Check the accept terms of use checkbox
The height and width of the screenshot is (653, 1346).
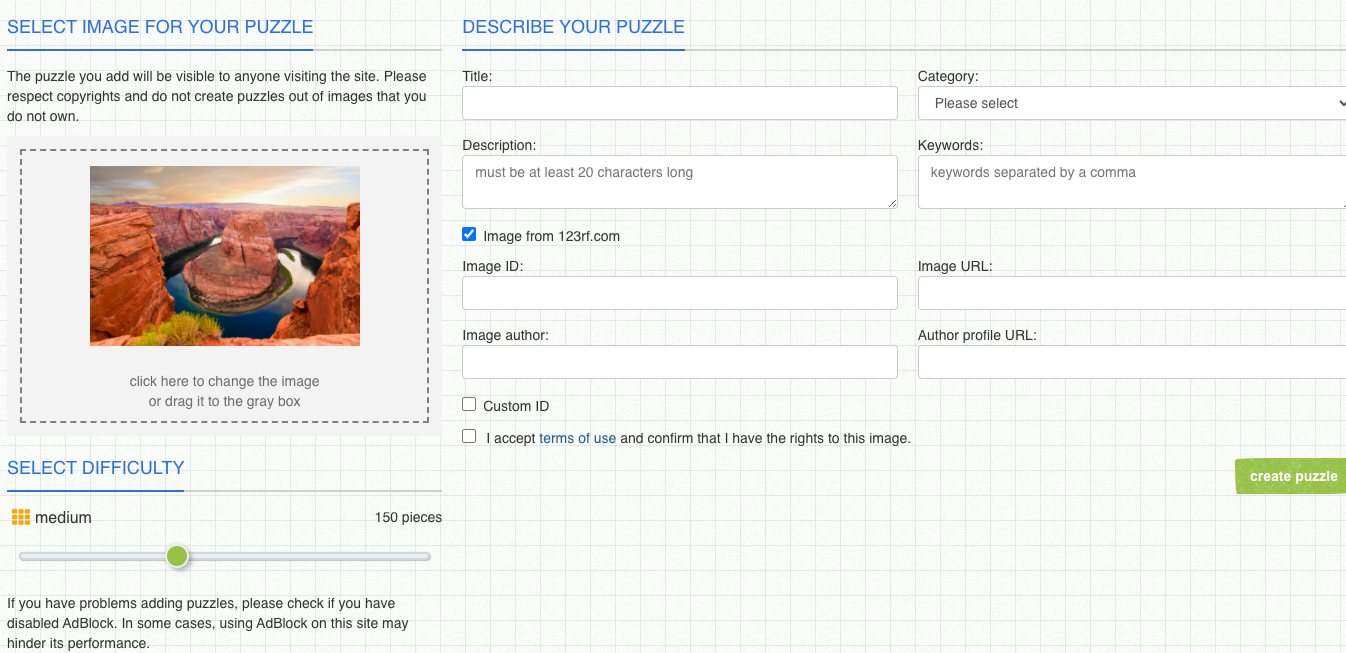click(469, 436)
